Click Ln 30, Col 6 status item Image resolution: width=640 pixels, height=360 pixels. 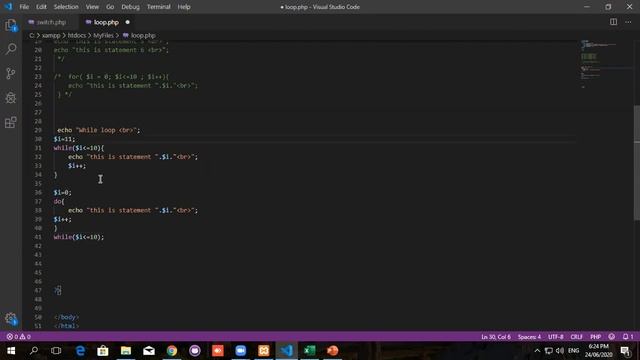pyautogui.click(x=496, y=337)
